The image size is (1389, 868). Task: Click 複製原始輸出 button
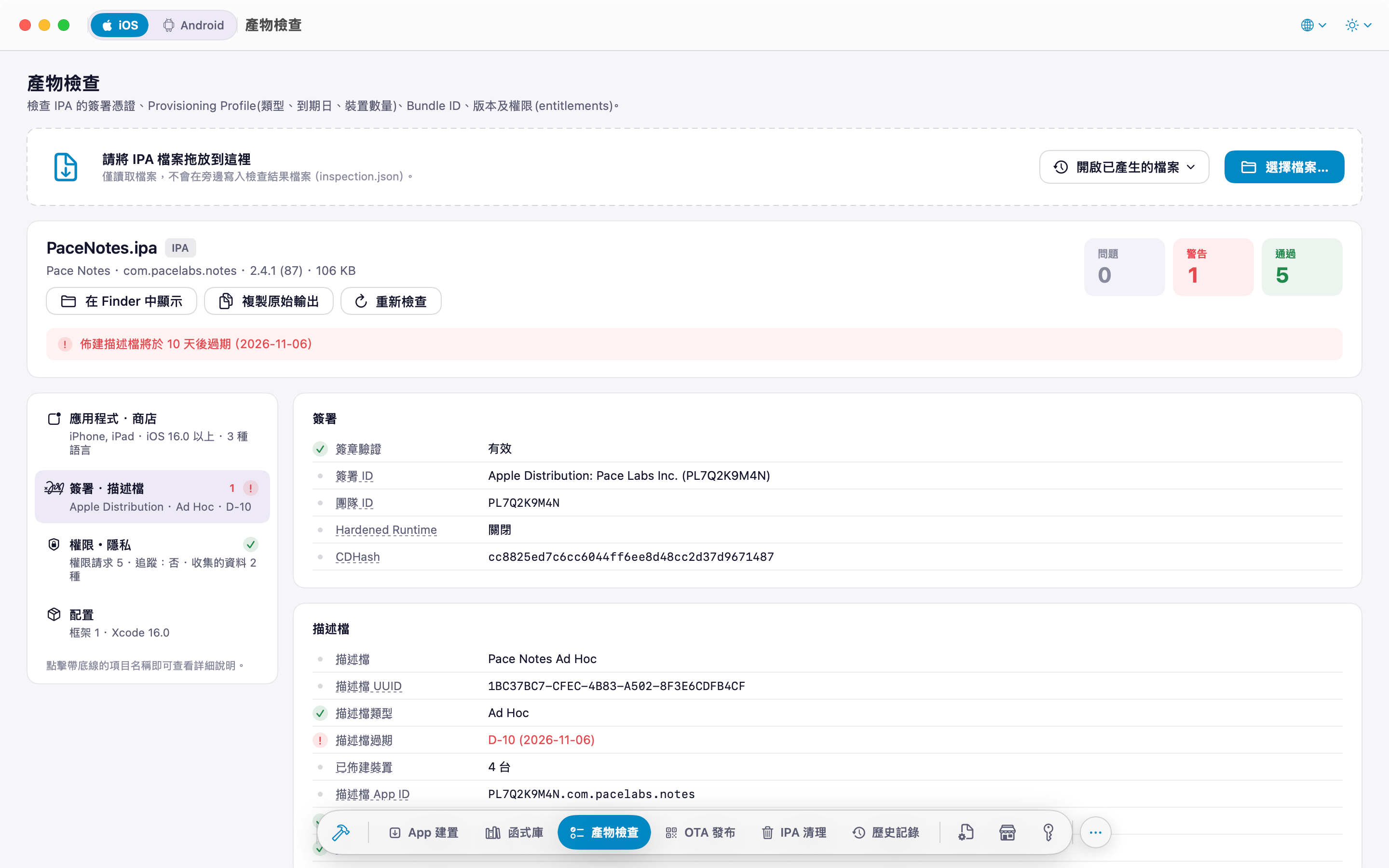click(x=269, y=301)
